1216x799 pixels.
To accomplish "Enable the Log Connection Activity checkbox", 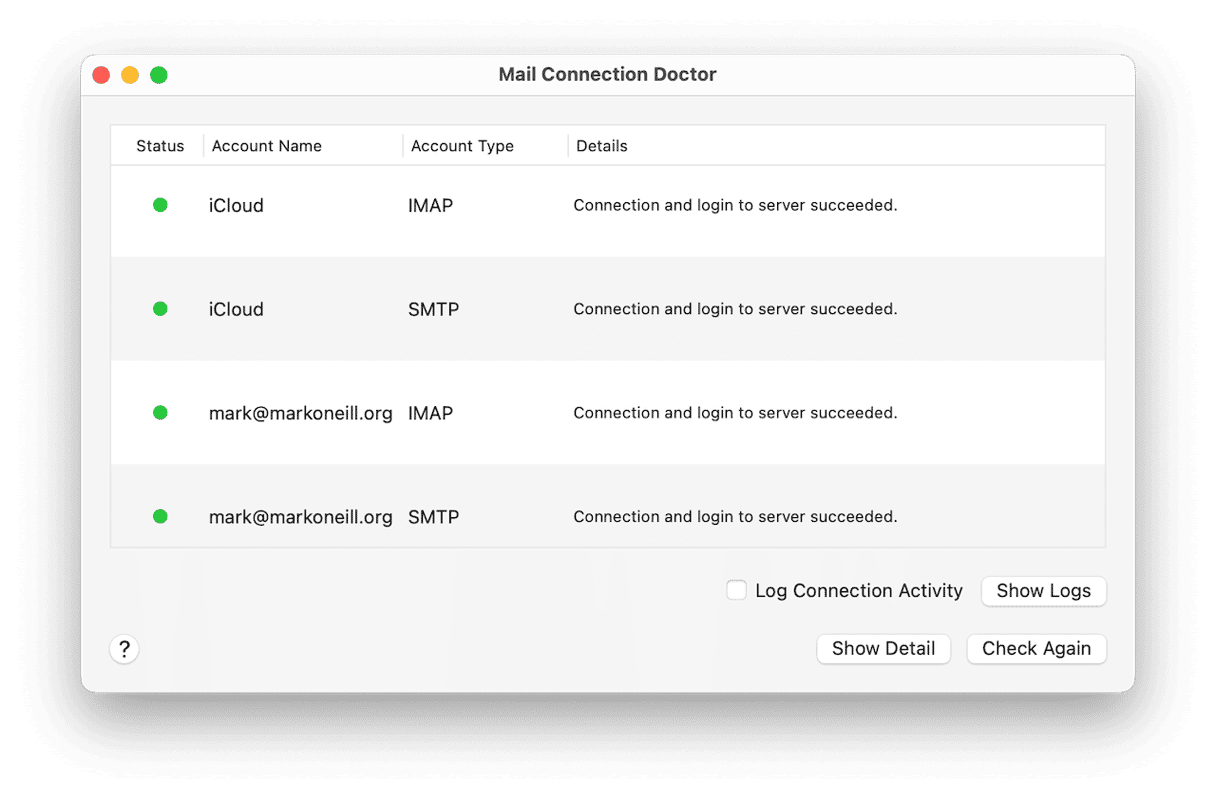I will click(737, 590).
